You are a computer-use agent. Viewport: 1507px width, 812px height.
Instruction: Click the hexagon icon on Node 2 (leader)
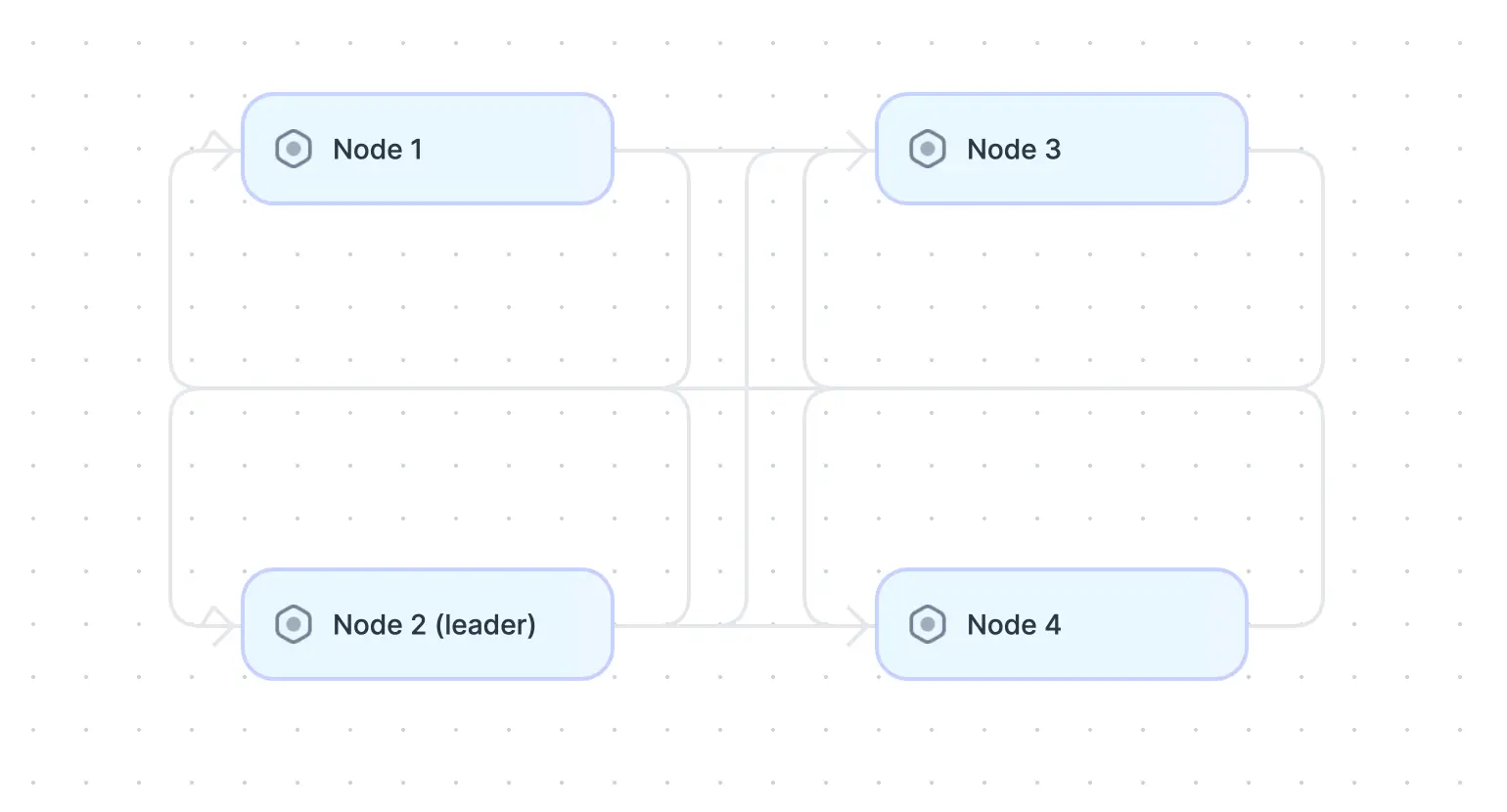pos(294,625)
